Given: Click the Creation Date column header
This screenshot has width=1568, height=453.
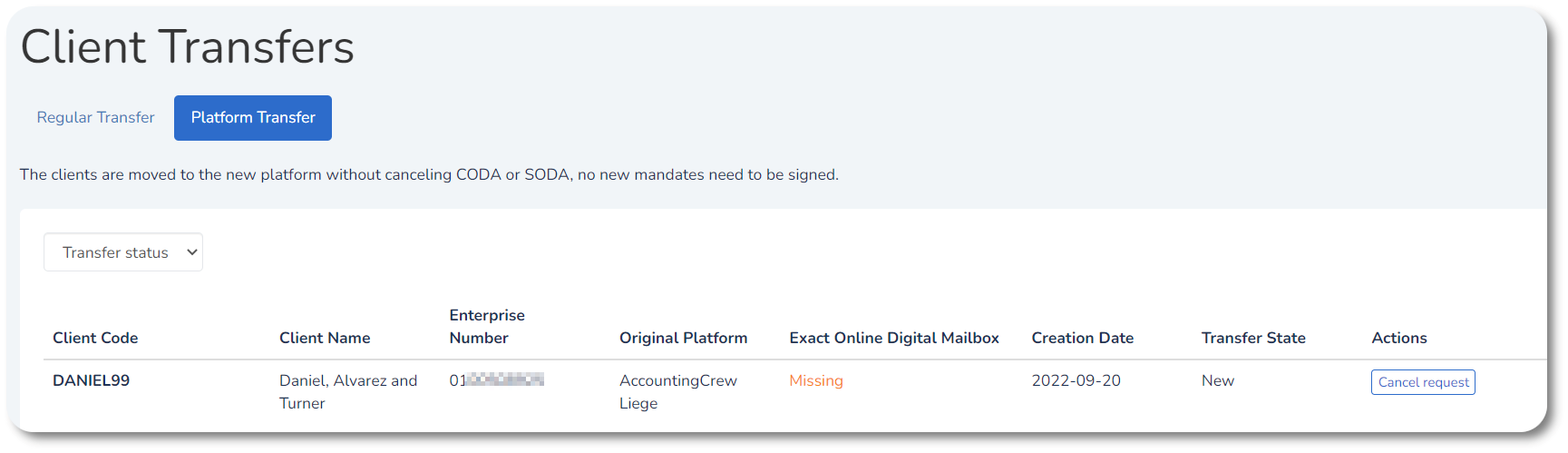Looking at the screenshot, I should (x=1082, y=338).
